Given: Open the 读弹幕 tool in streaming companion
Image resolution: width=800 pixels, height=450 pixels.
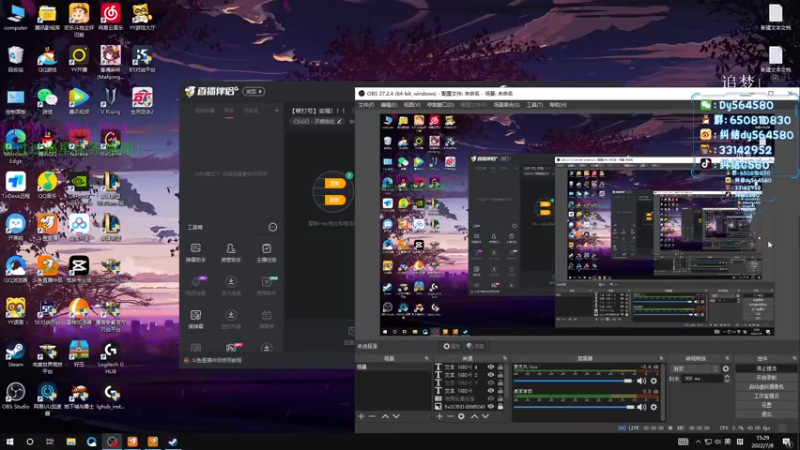Looking at the screenshot, I should click(195, 319).
